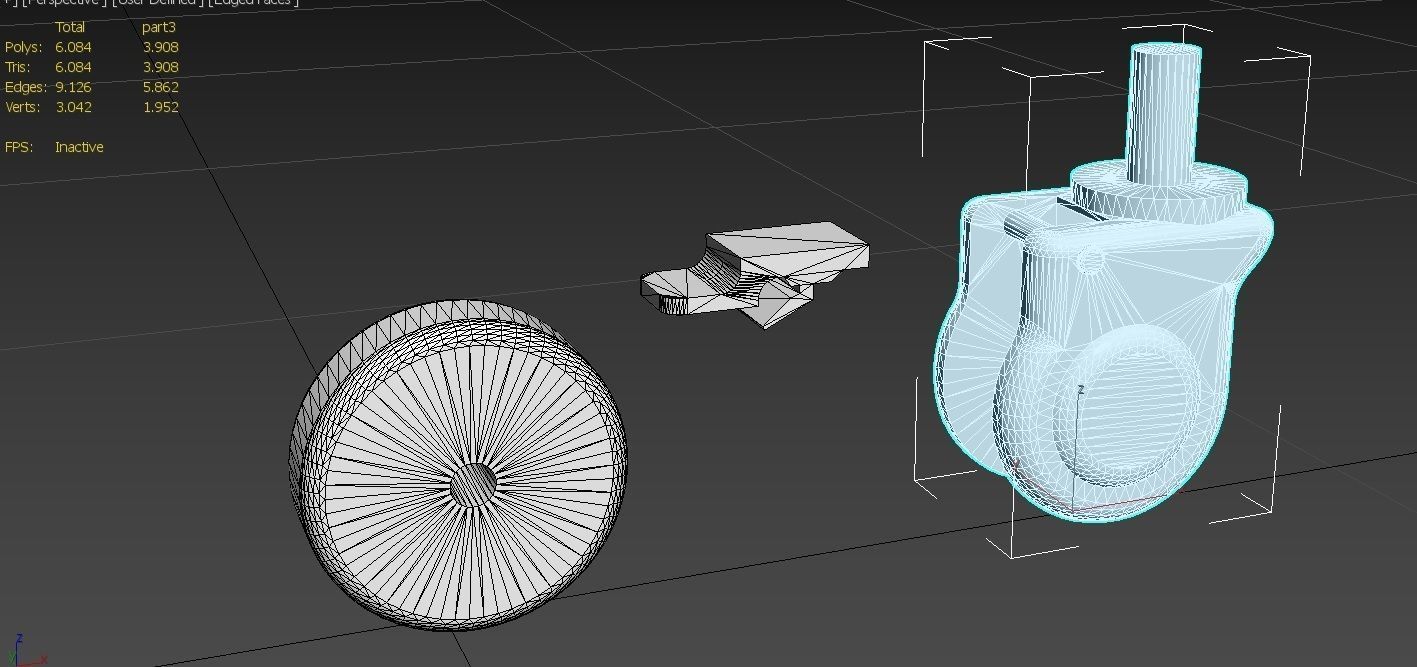
Task: Click the 'Total' statistics column header
Action: [70, 27]
